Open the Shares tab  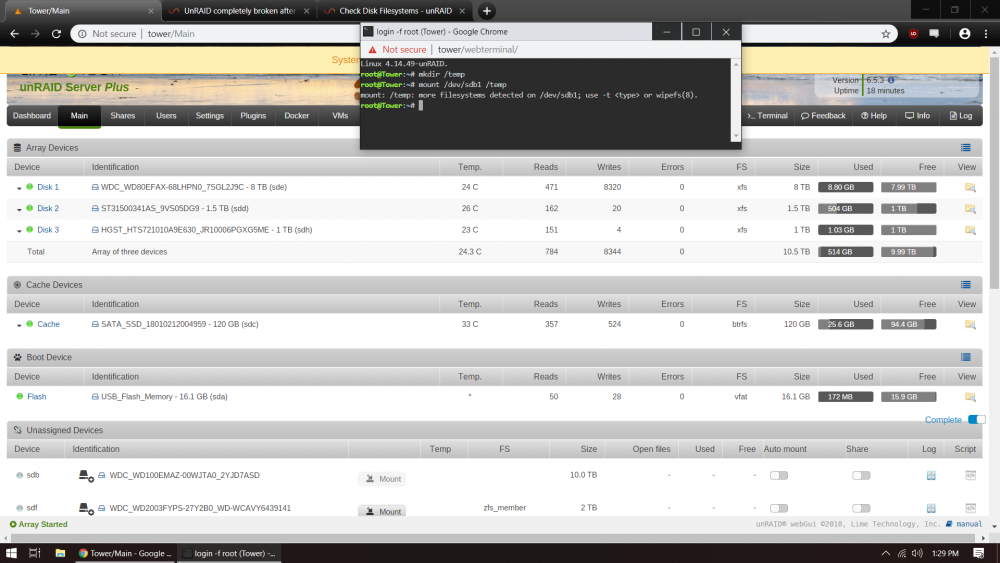[x=122, y=116]
